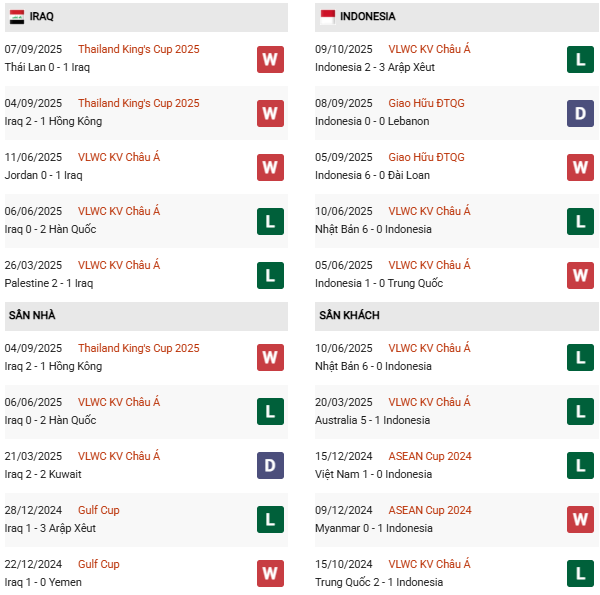Select the SÂN KHÁCH section header

[349, 315]
